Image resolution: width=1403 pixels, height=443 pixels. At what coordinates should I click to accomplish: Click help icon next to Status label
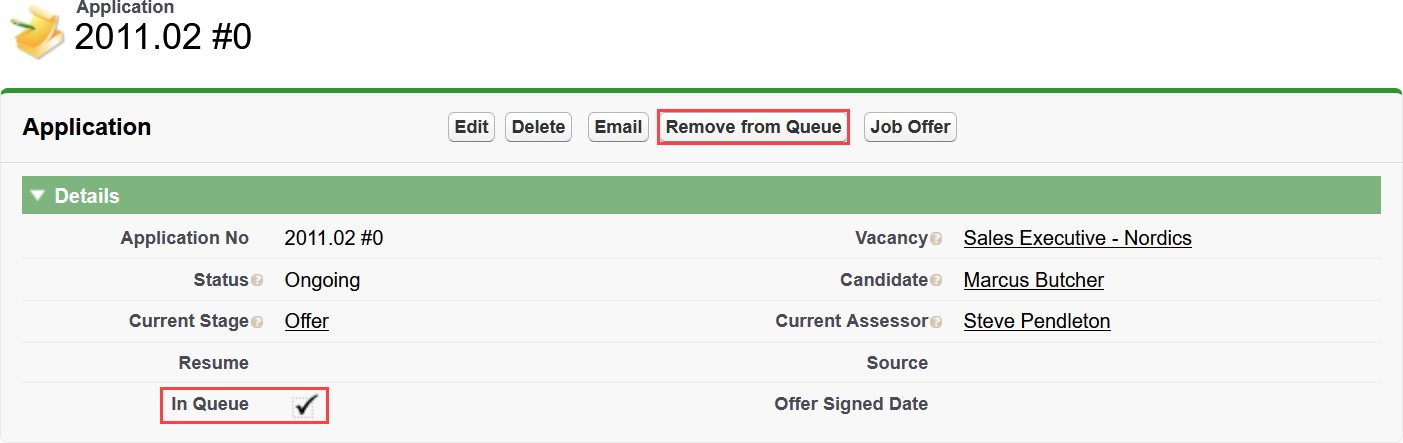pos(257,281)
